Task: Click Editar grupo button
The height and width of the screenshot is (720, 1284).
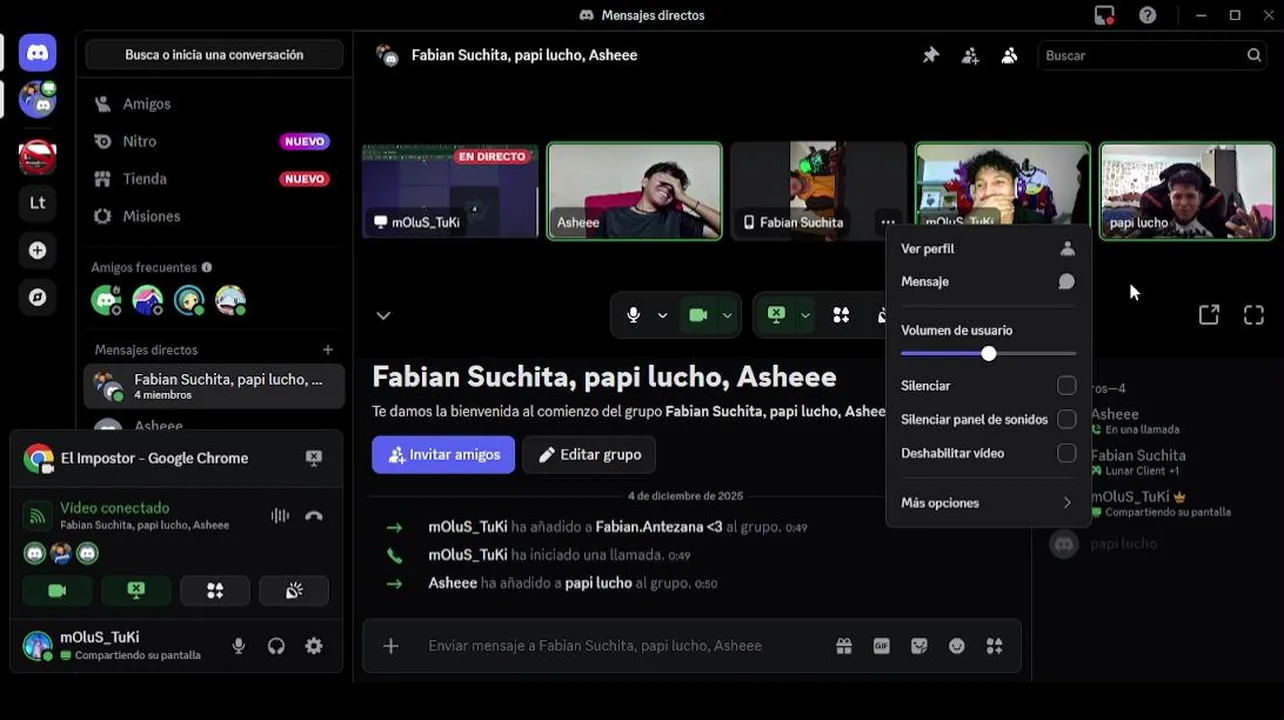Action: 589,454
